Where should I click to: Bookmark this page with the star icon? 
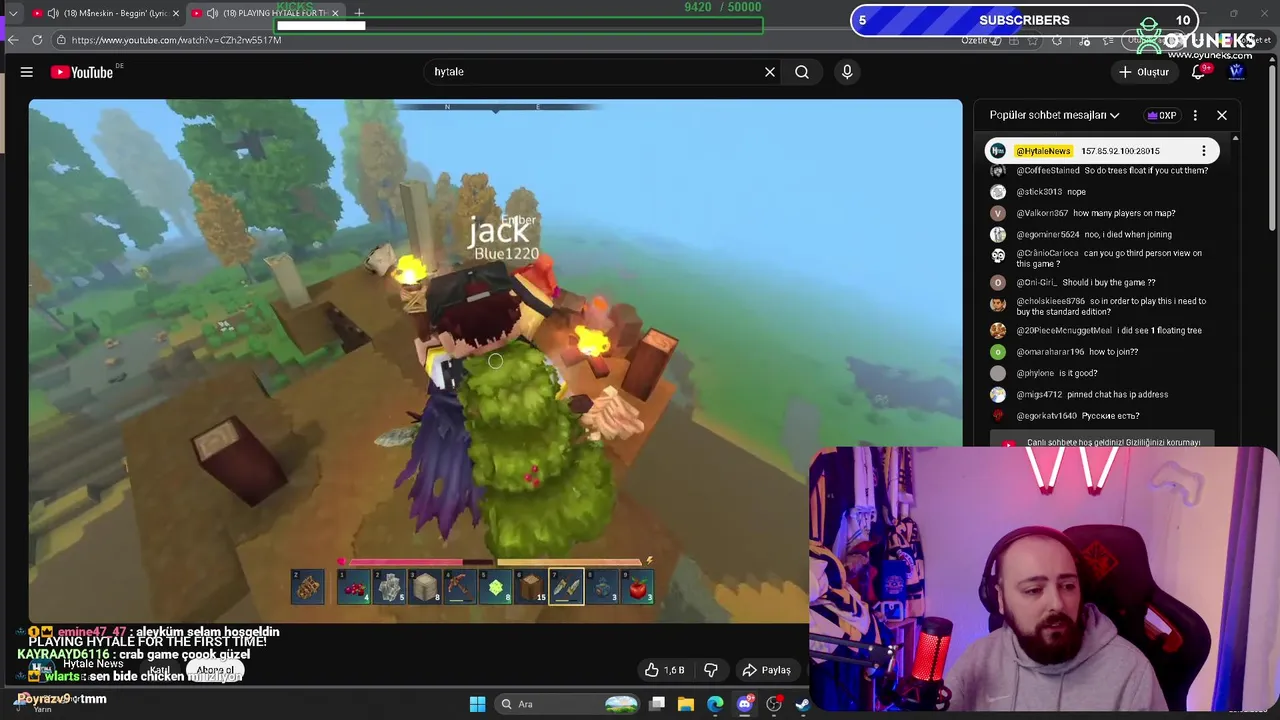pos(1033,40)
